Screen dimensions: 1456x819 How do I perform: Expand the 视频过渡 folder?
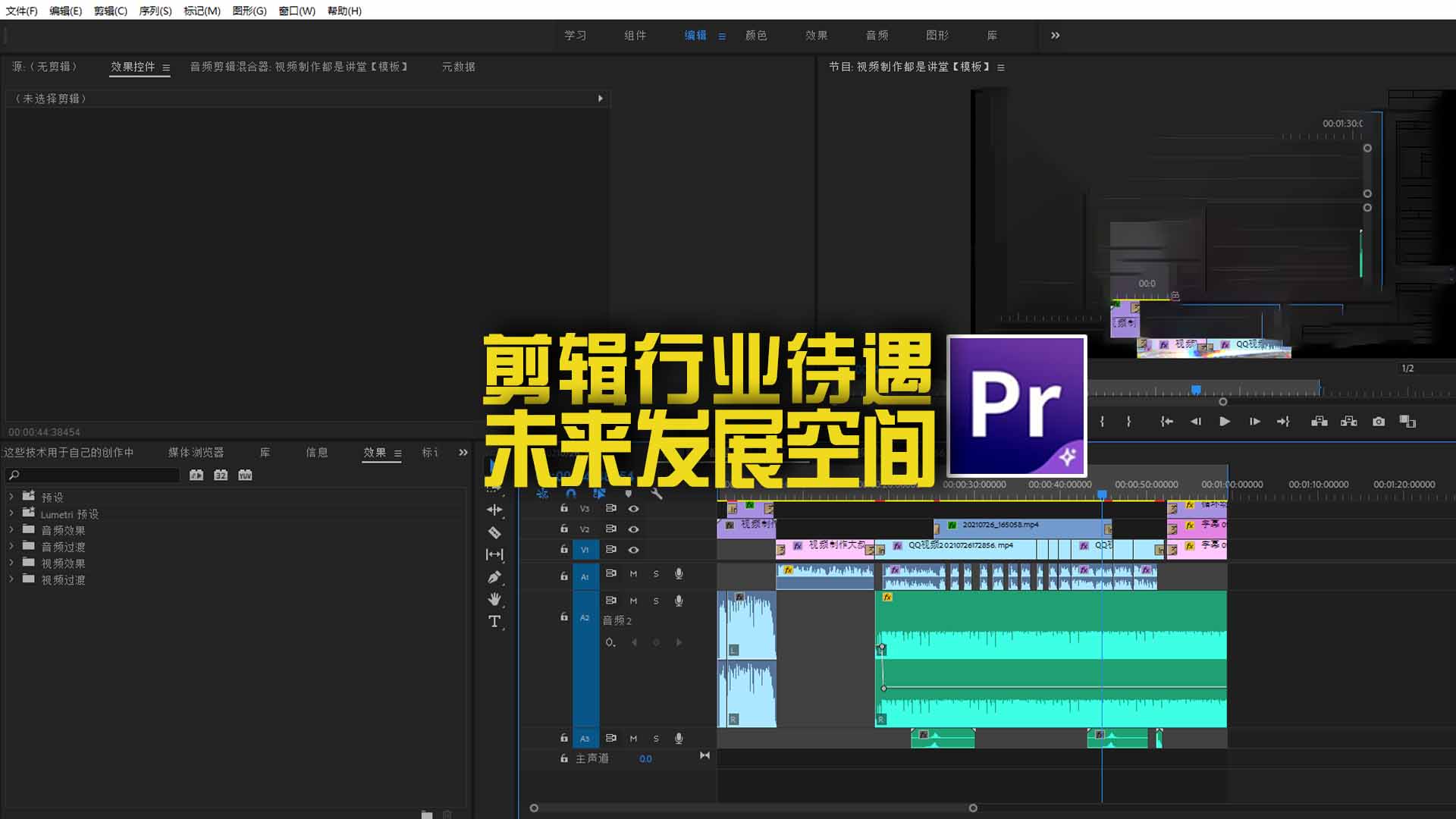tap(11, 579)
